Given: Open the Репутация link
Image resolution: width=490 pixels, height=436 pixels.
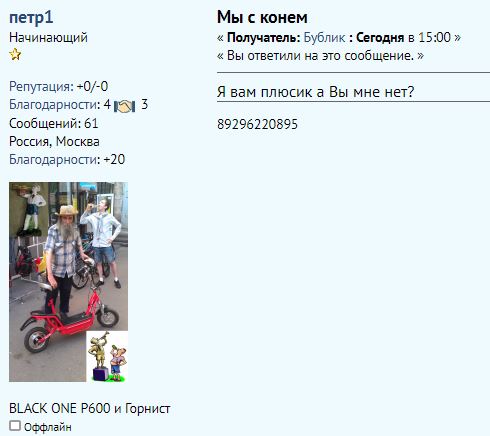Looking at the screenshot, I should coord(41,86).
